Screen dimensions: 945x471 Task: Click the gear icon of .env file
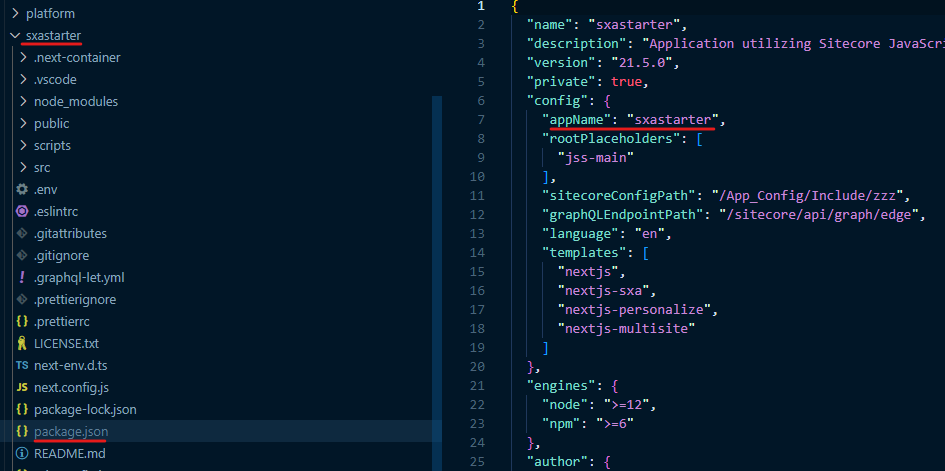point(22,189)
